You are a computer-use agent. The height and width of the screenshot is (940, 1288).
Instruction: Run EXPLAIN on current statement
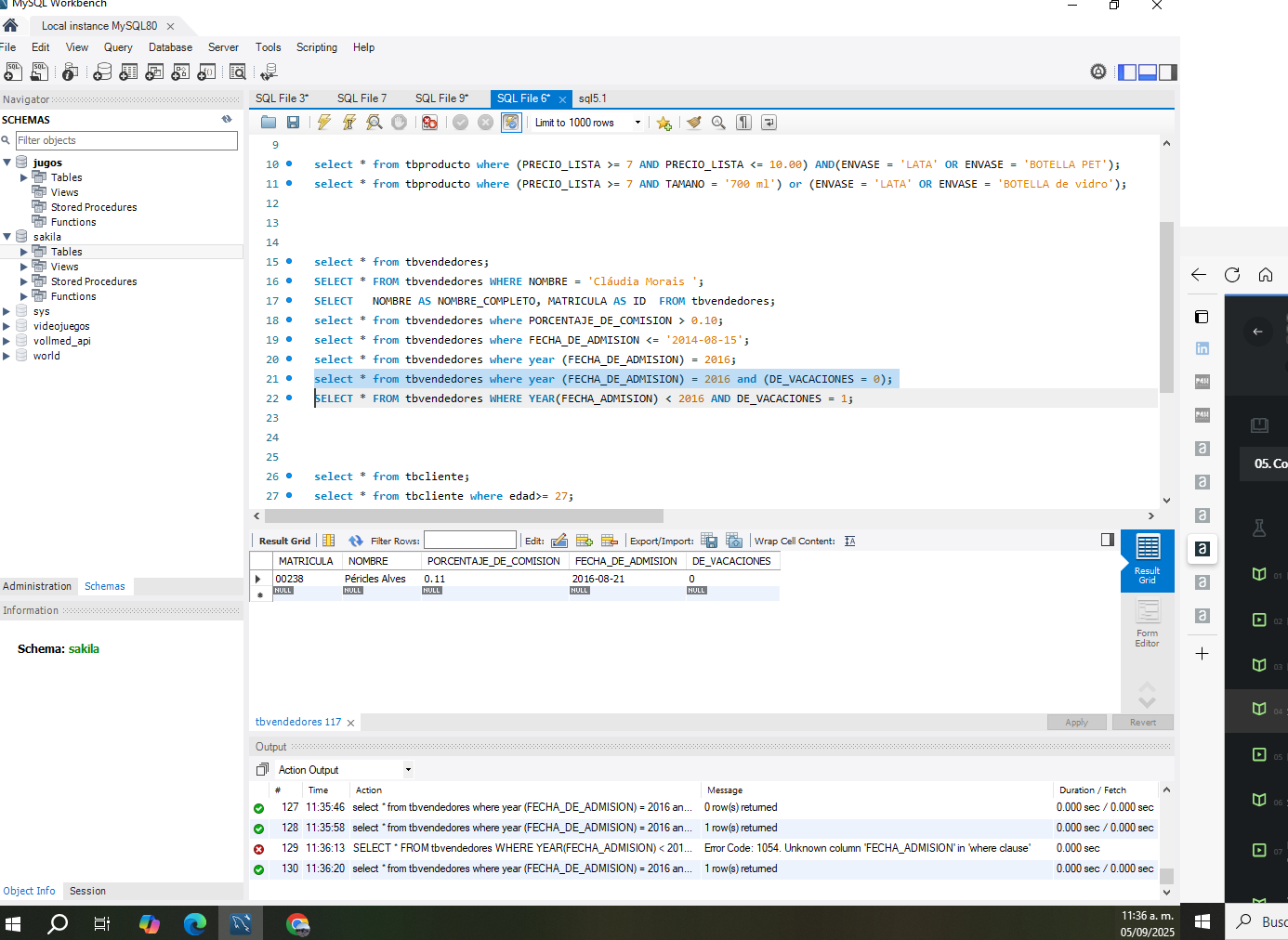tap(374, 123)
